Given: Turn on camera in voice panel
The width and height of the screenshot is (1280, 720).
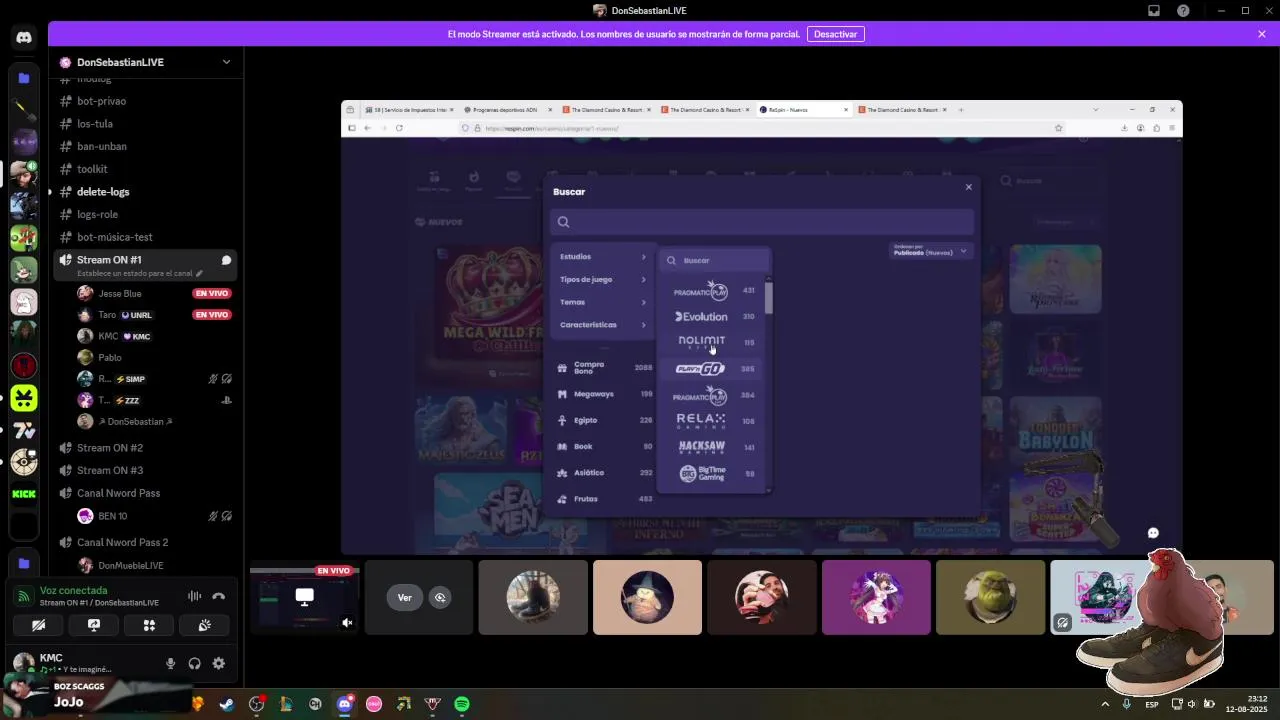Looking at the screenshot, I should click(x=39, y=625).
